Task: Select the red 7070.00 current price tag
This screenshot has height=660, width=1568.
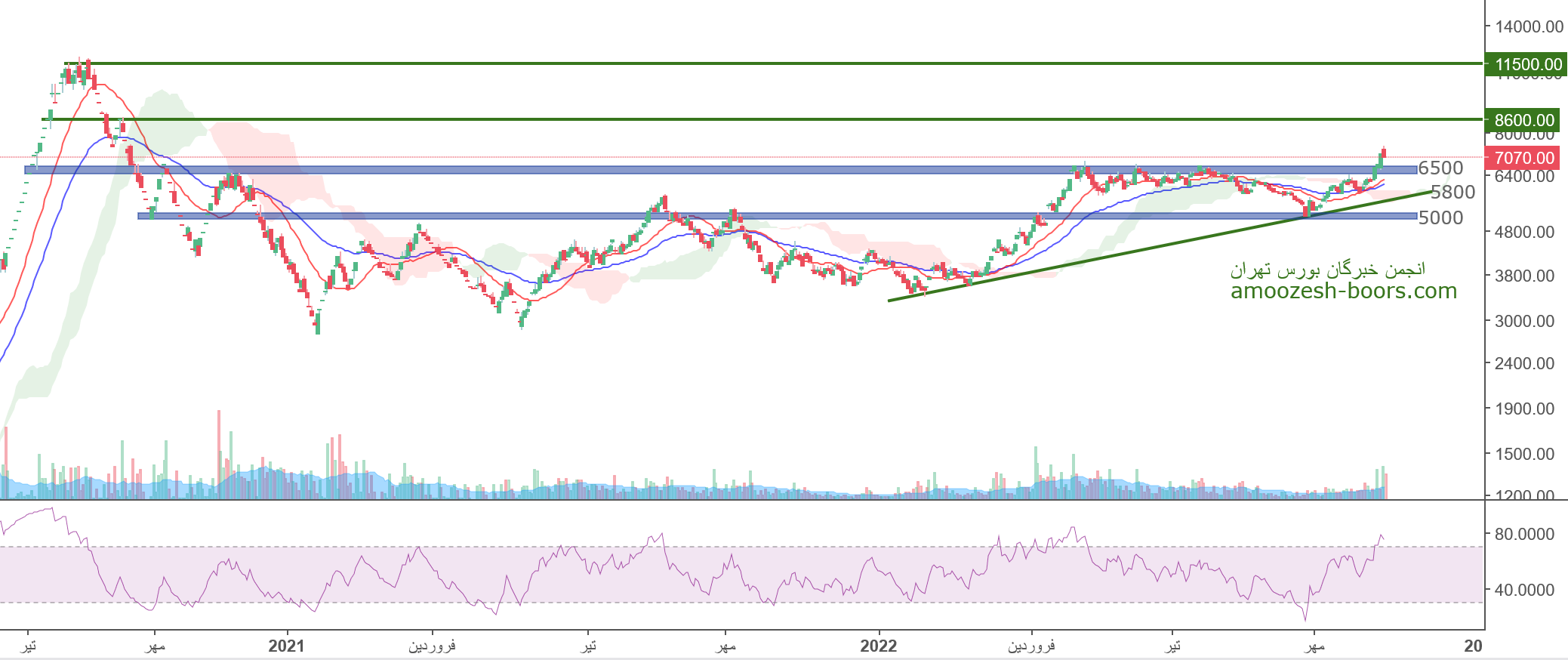Action: [1524, 158]
